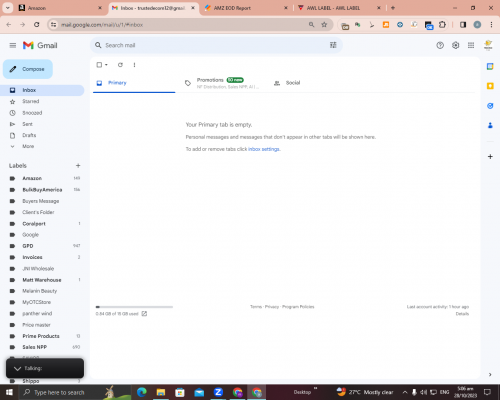Switch to the Promotions tab
Screen dimensions: 500x400
click(x=222, y=83)
